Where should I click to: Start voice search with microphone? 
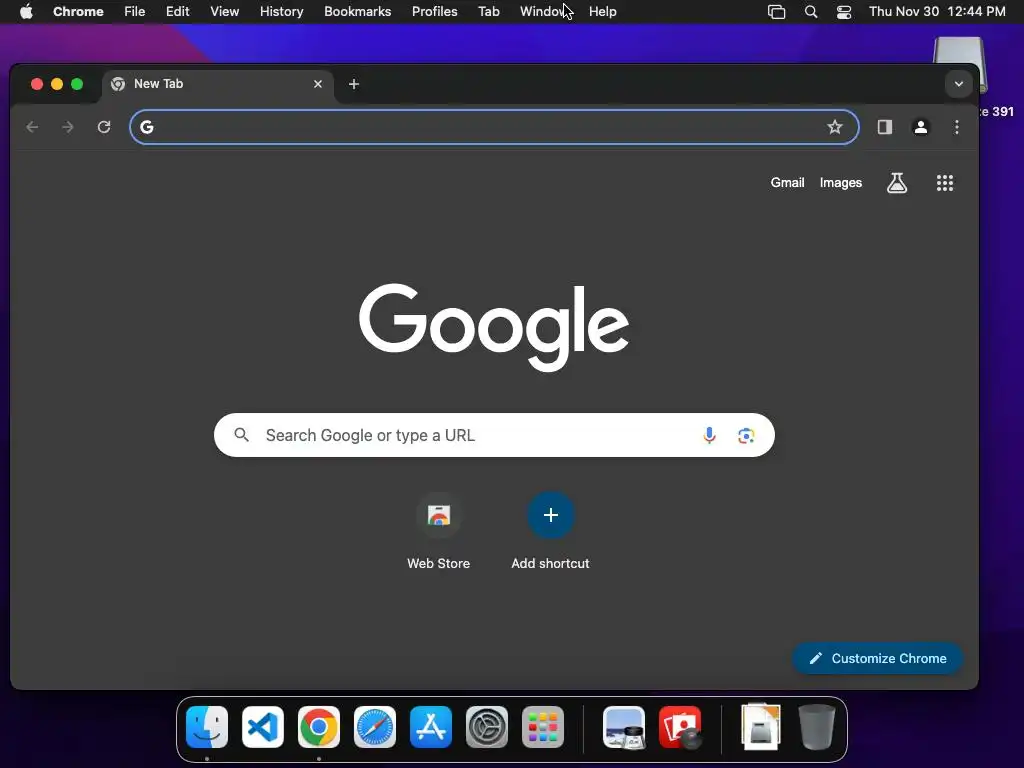[709, 435]
